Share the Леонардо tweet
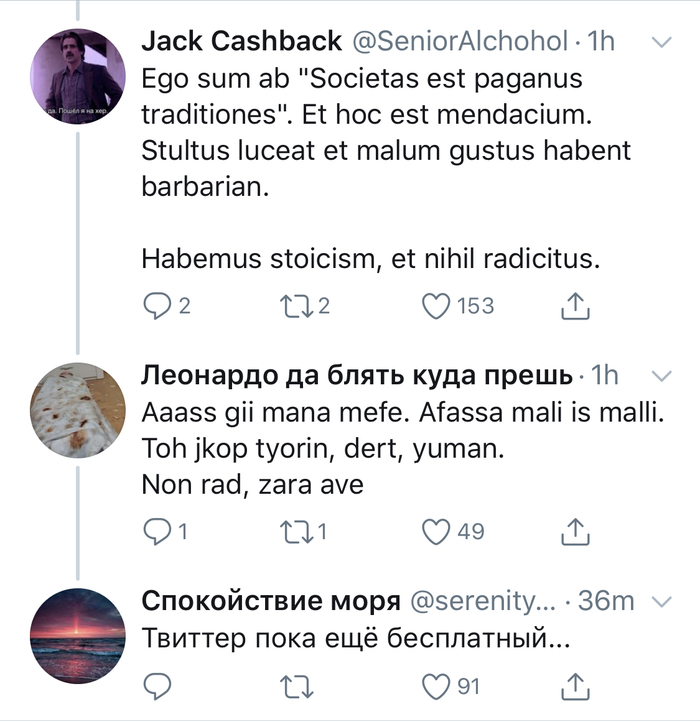Viewport: 700px width, 722px height. (x=575, y=532)
